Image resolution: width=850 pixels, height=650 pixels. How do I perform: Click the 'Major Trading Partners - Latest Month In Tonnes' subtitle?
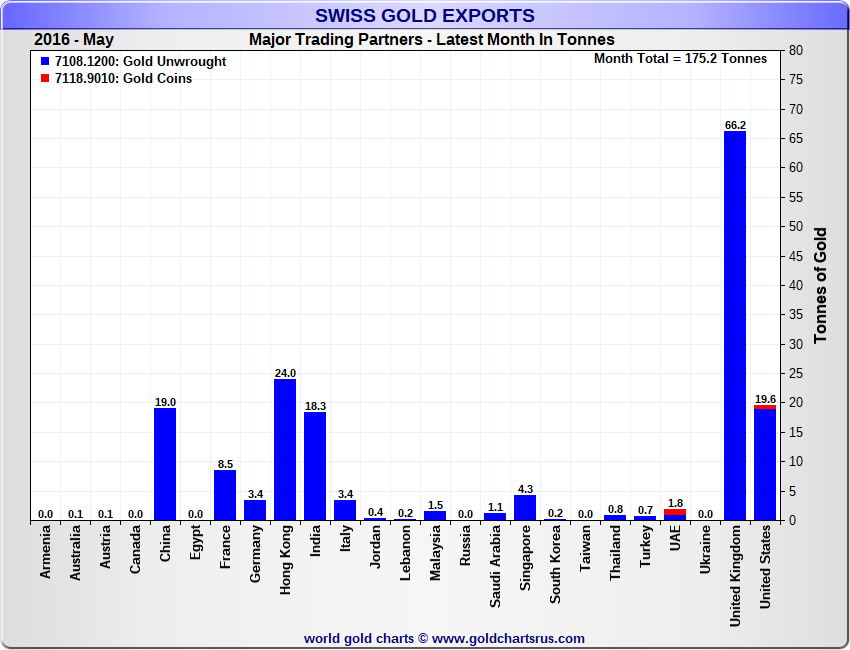[x=432, y=40]
